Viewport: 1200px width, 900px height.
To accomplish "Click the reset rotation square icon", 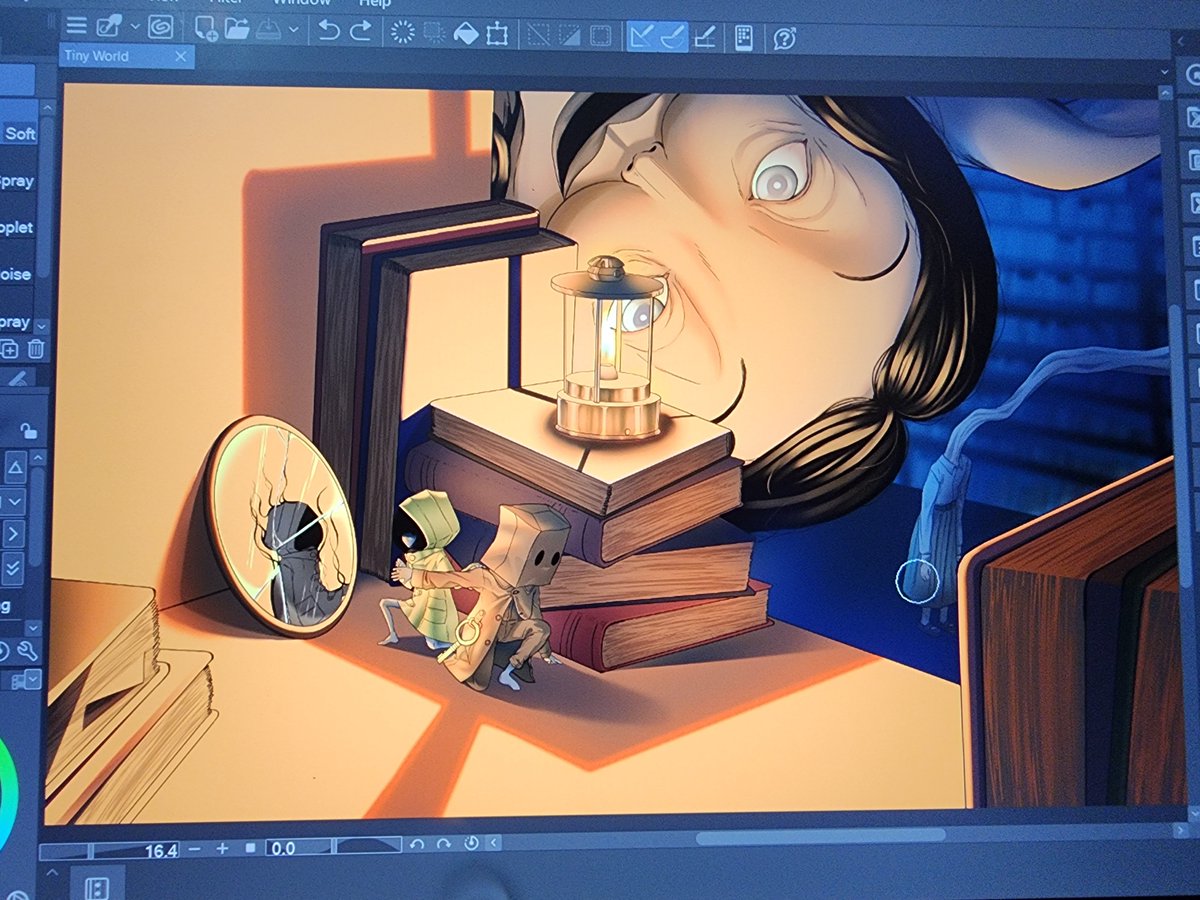I will point(252,849).
